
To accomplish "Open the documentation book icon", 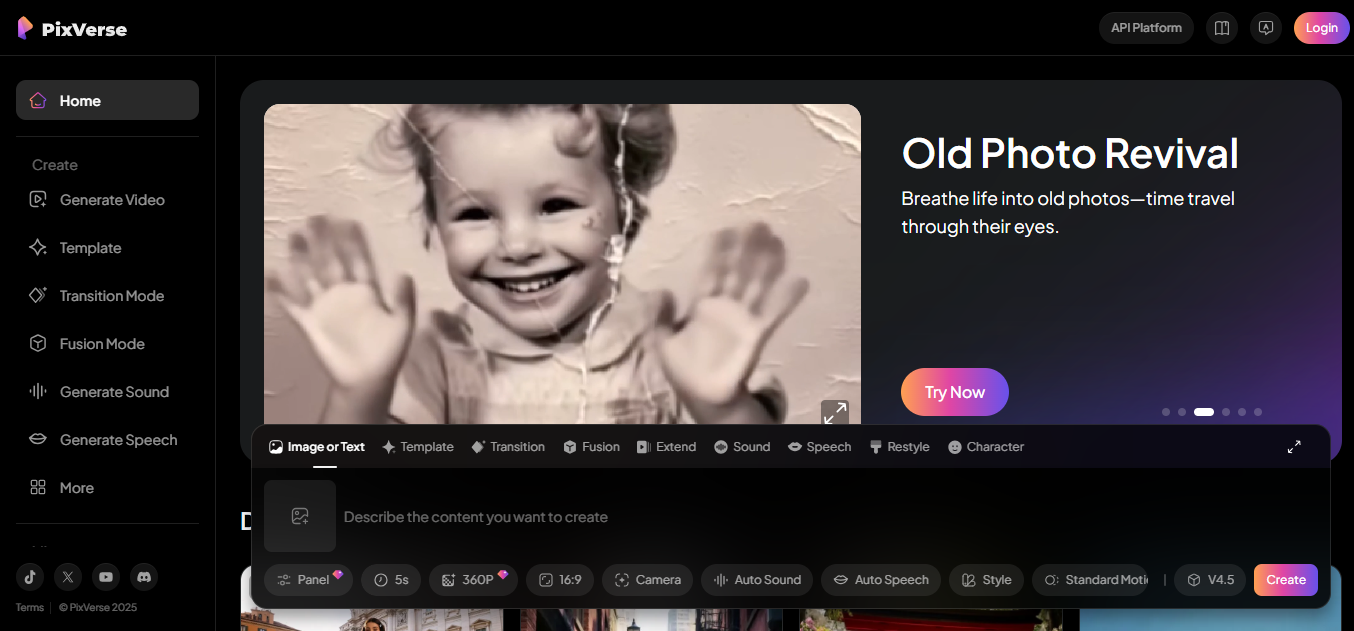I will pyautogui.click(x=1222, y=28).
